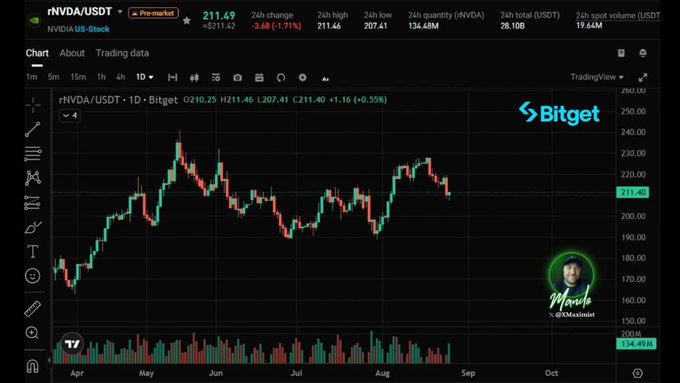Select the 1m timeframe
The image size is (680, 383).
32,77
